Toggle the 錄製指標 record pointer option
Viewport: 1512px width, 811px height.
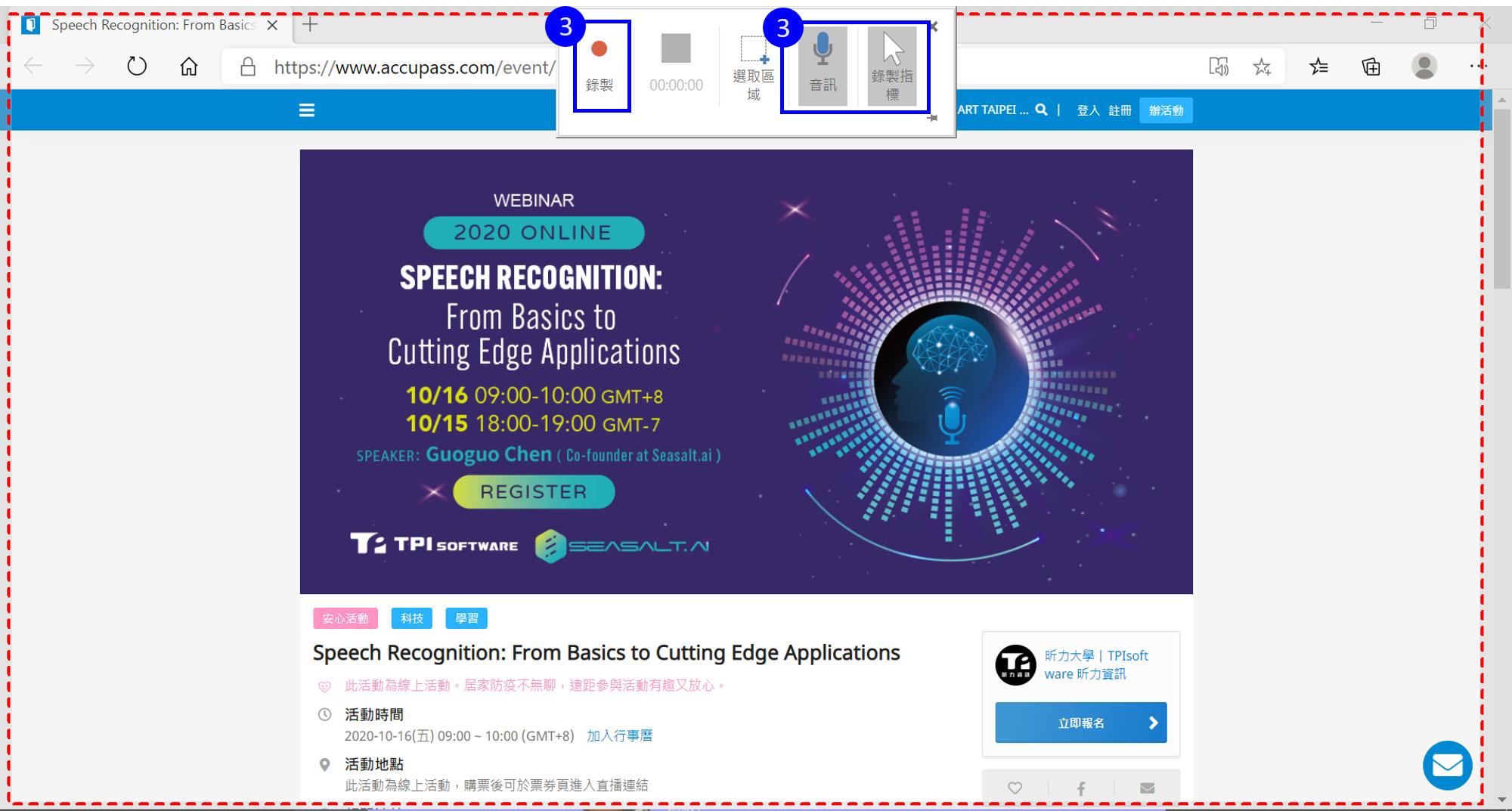pyautogui.click(x=892, y=67)
